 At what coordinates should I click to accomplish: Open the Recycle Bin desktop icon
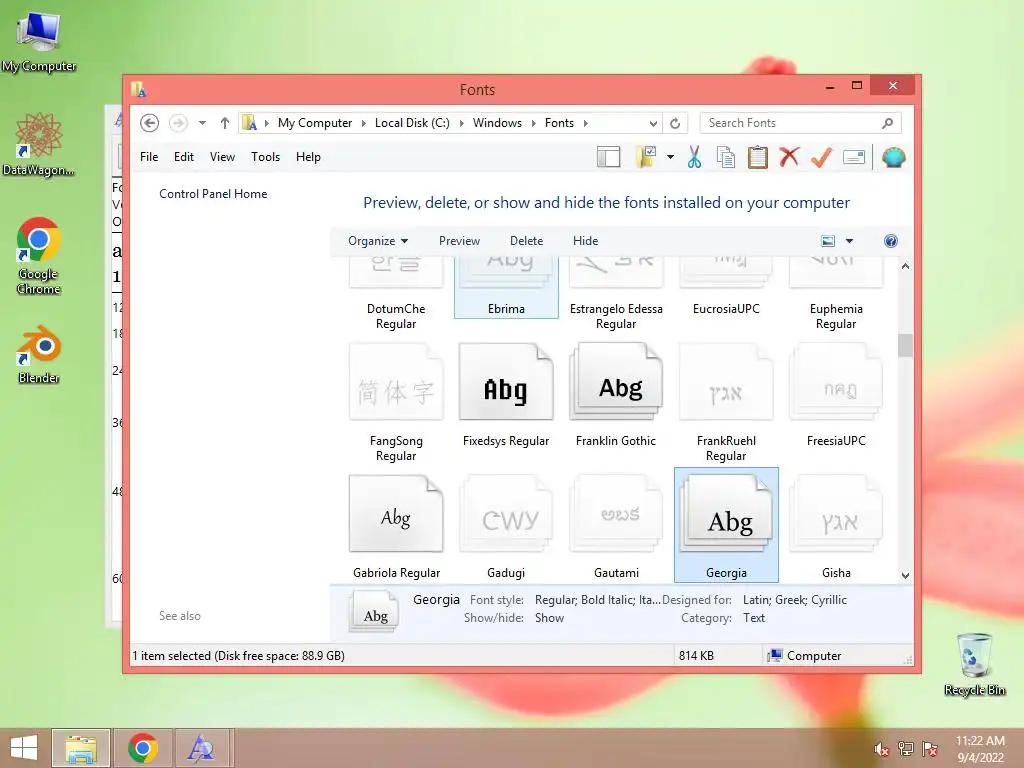[x=974, y=664]
